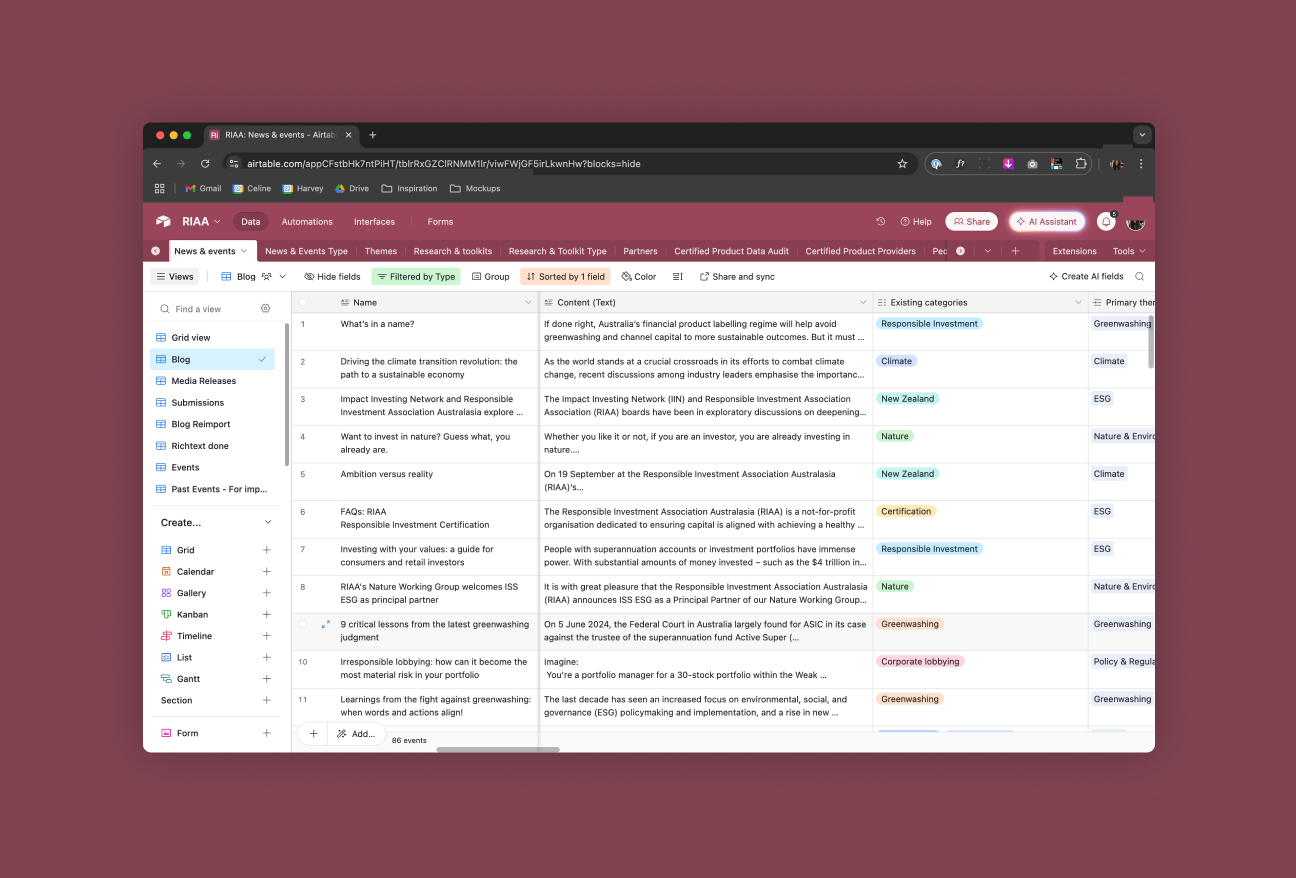Click the Airtable base logo icon
1296x878 pixels.
click(x=163, y=222)
